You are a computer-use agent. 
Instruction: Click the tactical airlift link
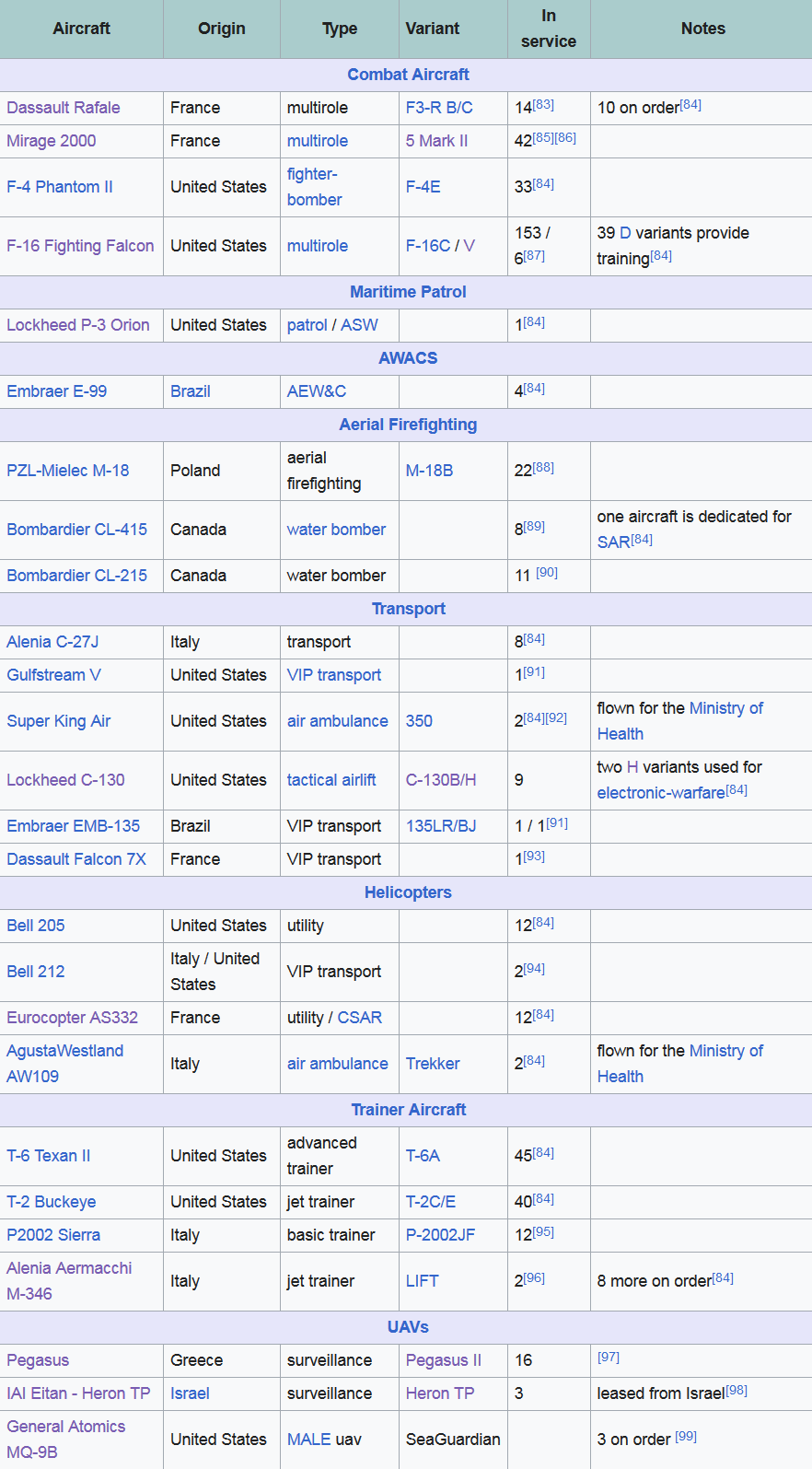(331, 780)
